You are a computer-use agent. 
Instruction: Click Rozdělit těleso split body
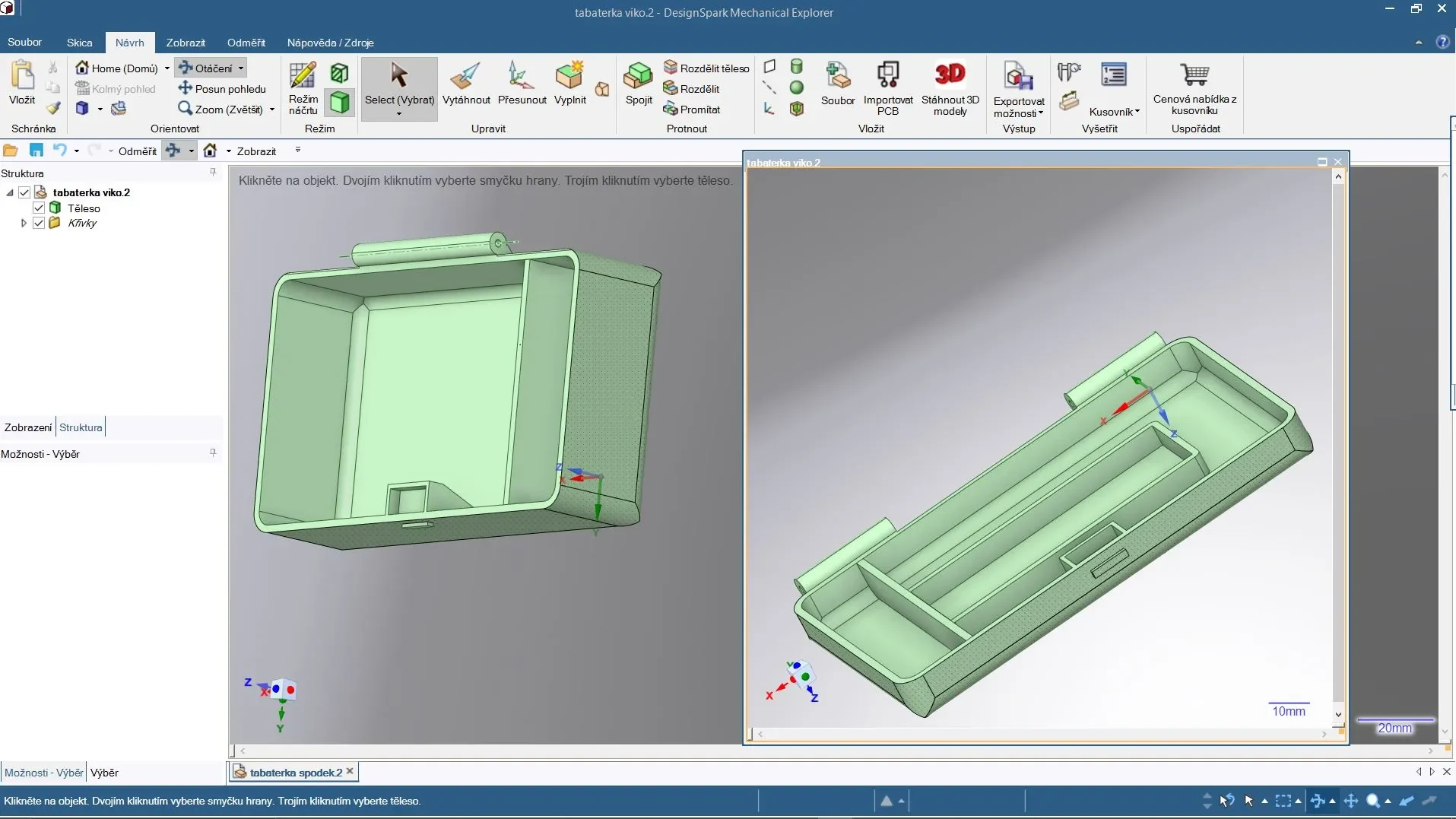pyautogui.click(x=706, y=68)
